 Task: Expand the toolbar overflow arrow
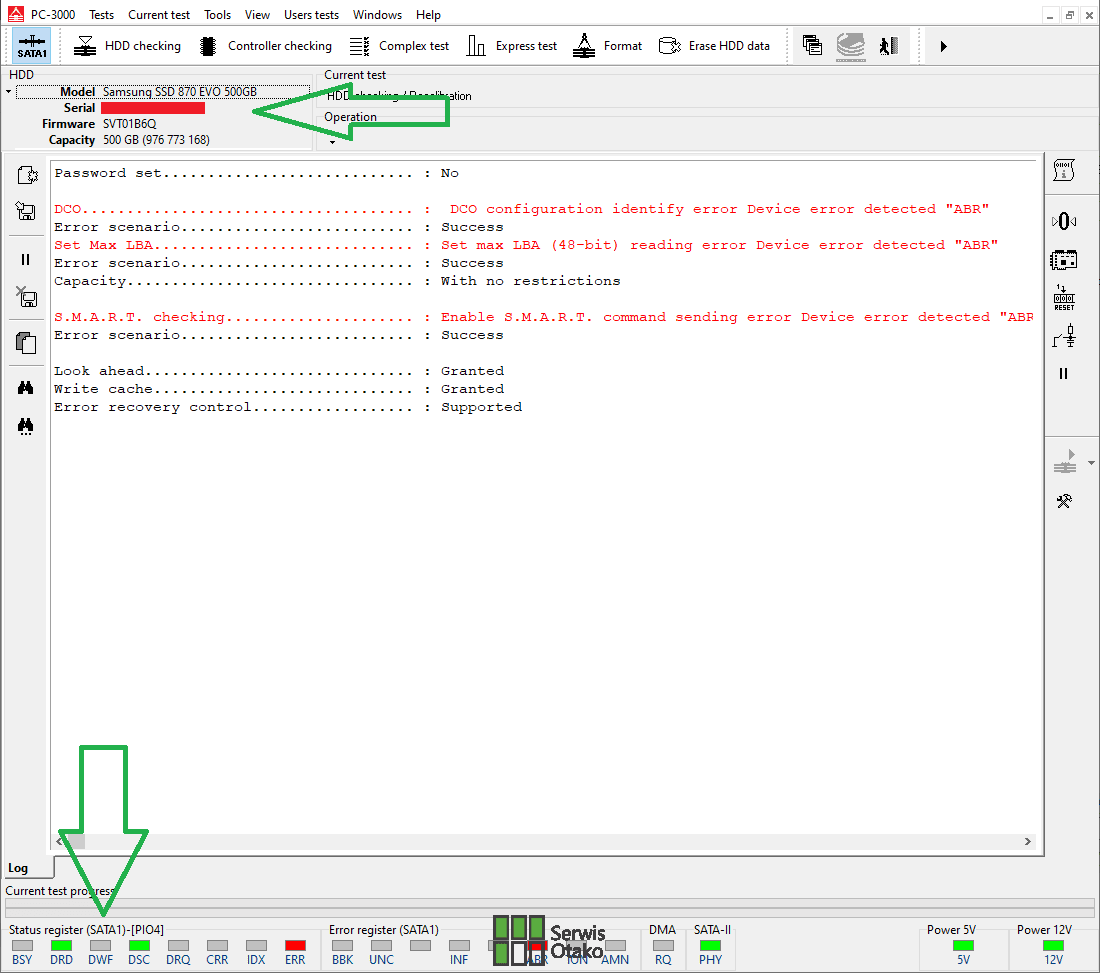[x=943, y=46]
